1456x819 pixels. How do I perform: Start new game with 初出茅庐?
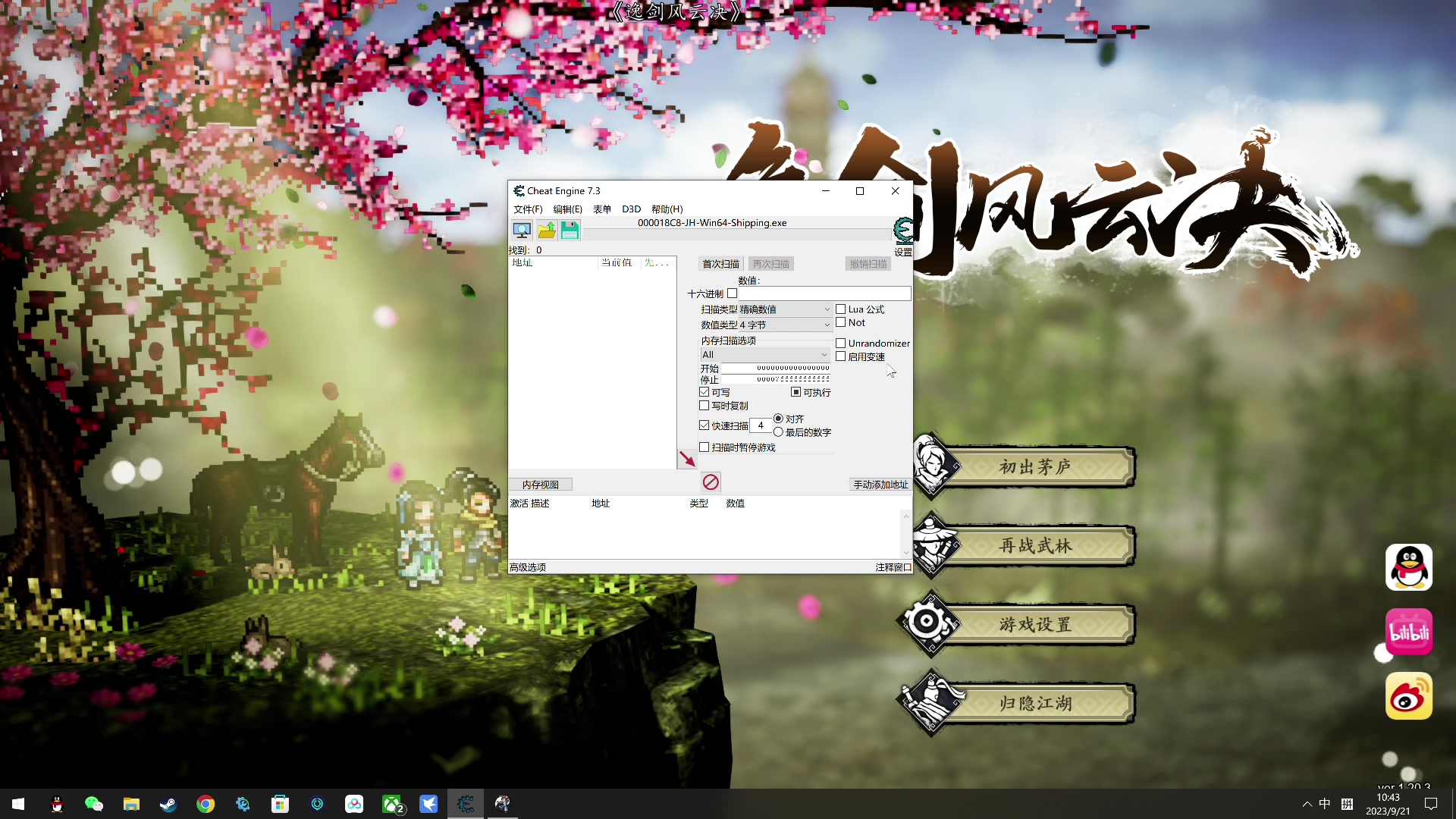tap(1035, 467)
